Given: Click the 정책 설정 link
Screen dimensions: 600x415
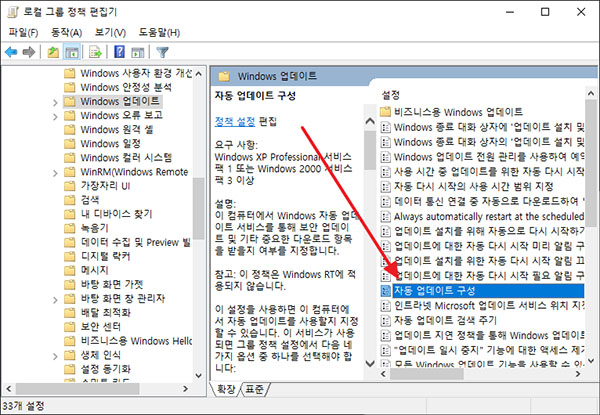Looking at the screenshot, I should [235, 122].
